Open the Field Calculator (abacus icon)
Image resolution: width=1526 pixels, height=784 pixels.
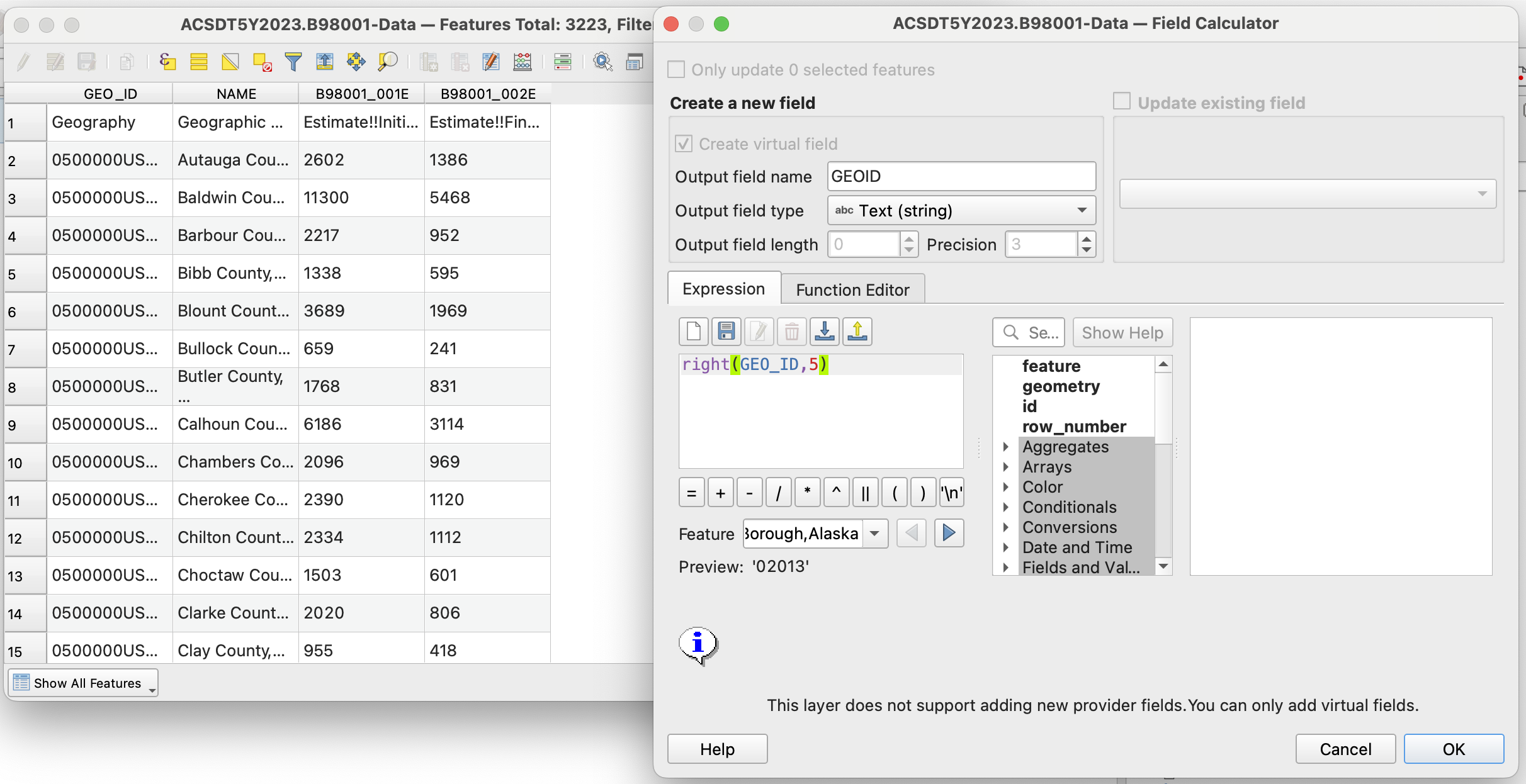coord(523,61)
